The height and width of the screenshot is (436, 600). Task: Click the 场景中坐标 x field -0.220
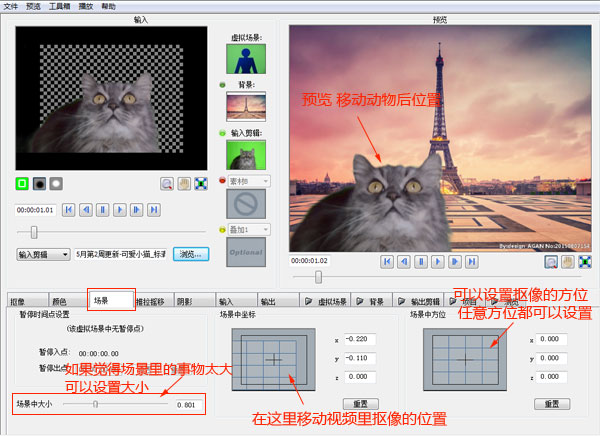coord(360,339)
